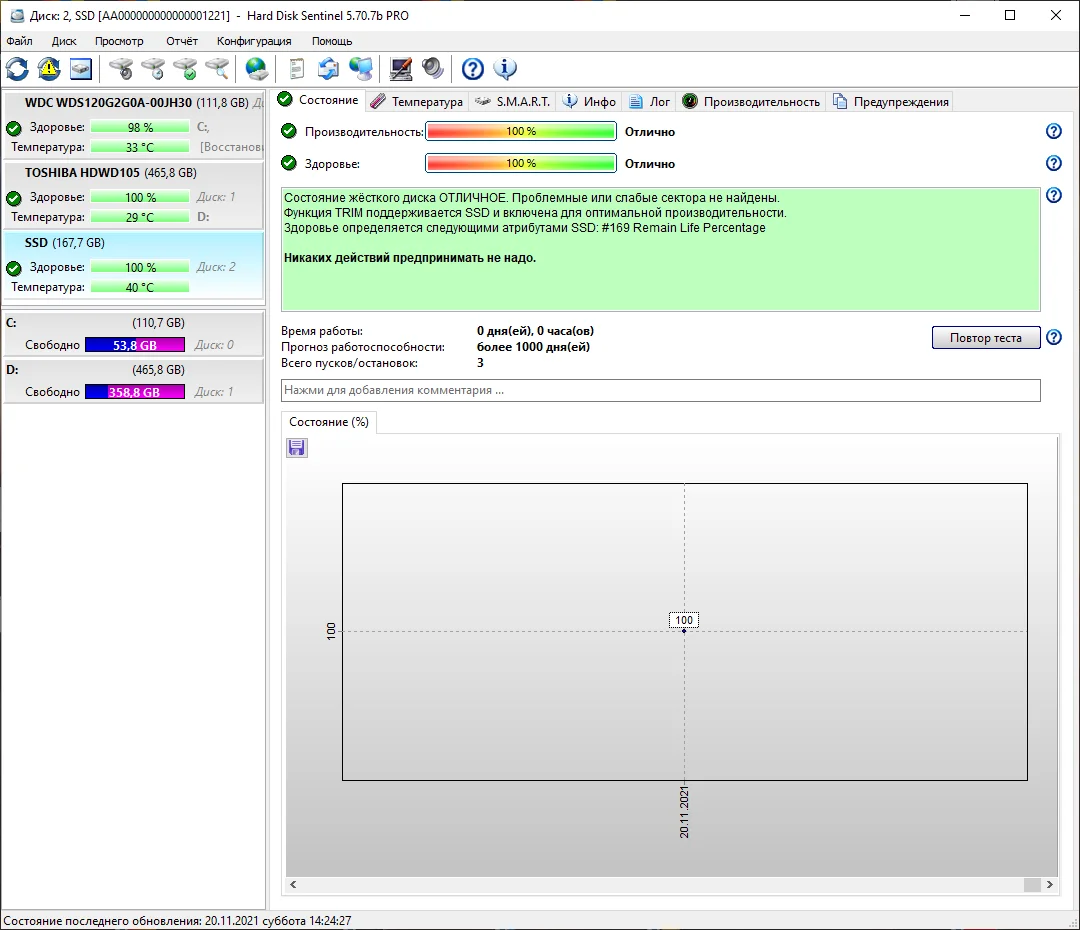Click the 100 data point label on chart

point(684,620)
